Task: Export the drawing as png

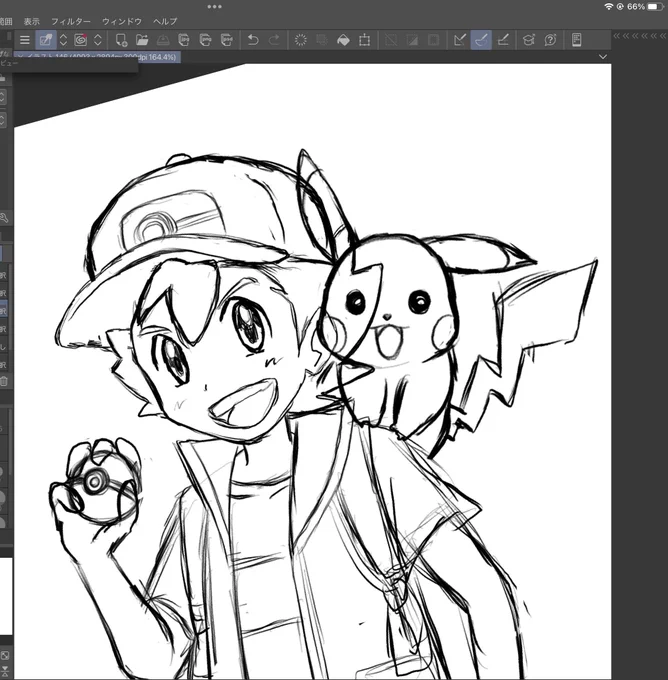Action: pyautogui.click(x=205, y=40)
